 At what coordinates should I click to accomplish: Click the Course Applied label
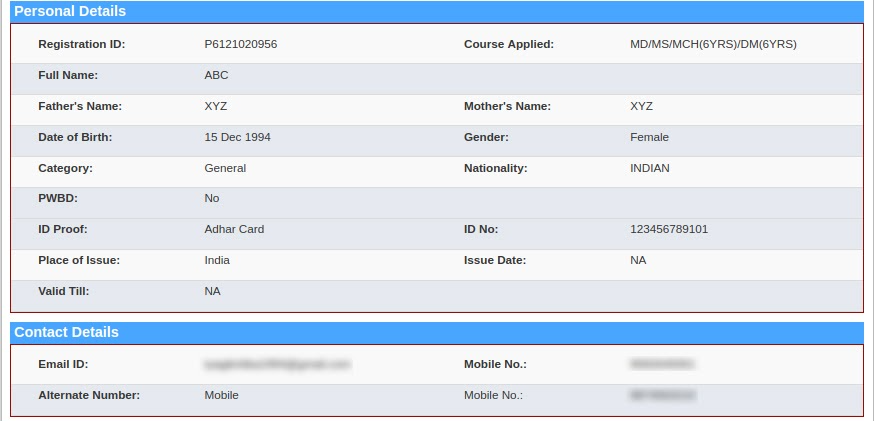coord(509,44)
